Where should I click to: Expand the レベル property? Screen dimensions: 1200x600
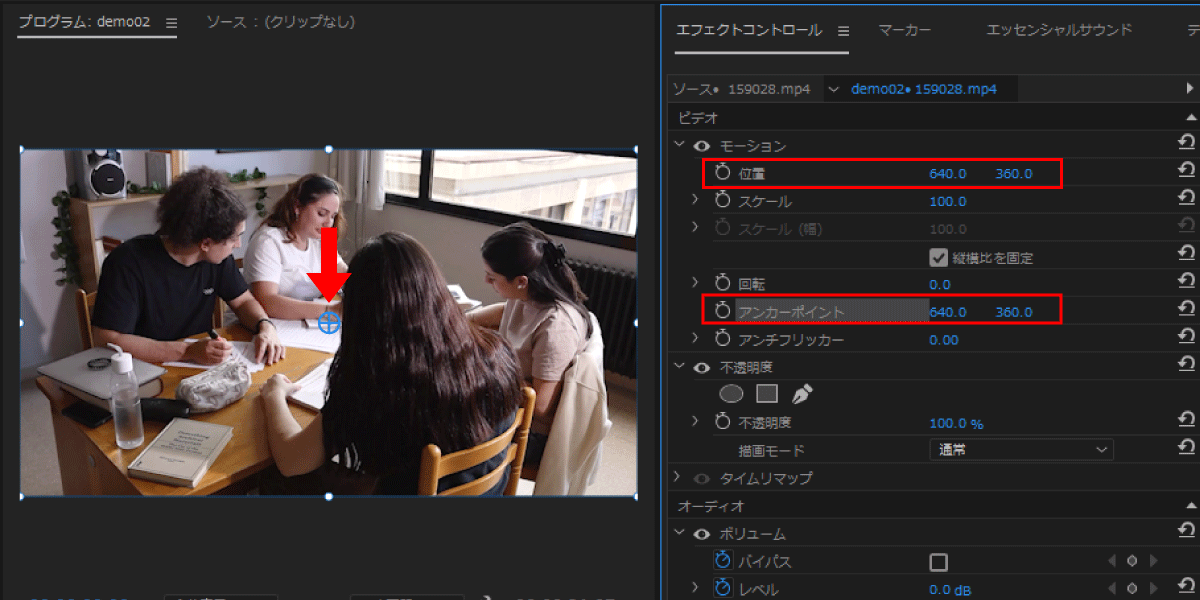[x=695, y=588]
